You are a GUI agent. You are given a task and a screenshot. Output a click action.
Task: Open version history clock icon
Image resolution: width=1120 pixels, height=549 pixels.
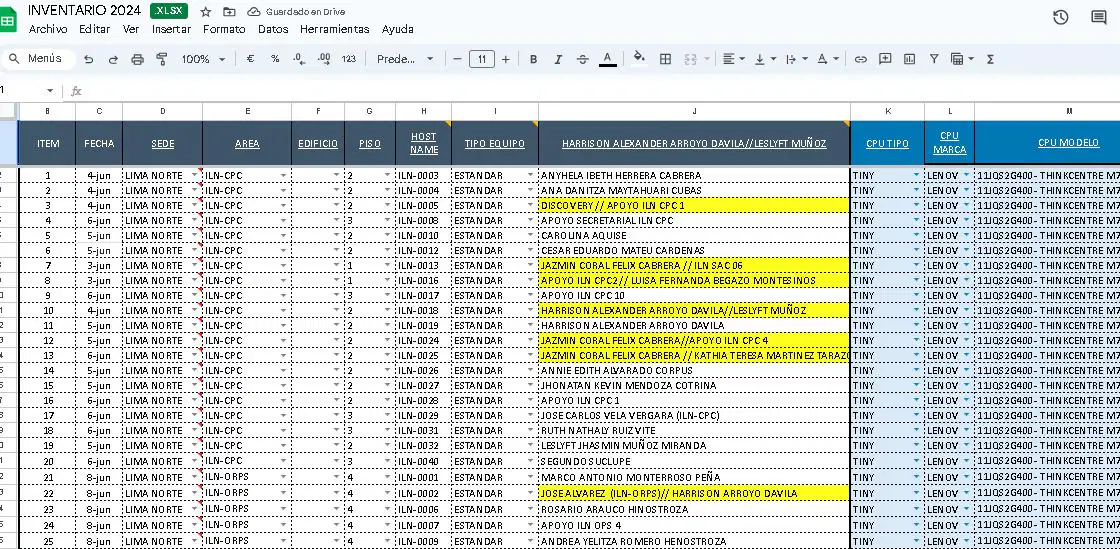(x=1061, y=17)
